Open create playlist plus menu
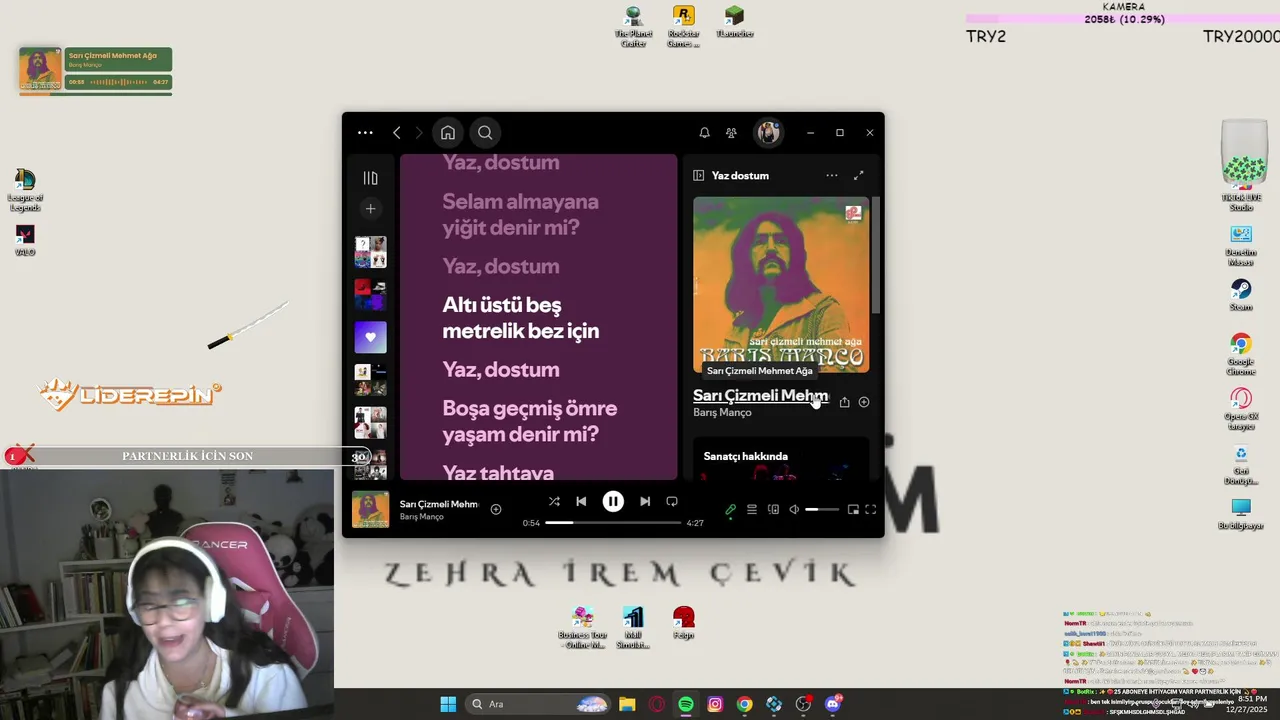Screen dimensions: 1280x720 [370, 209]
